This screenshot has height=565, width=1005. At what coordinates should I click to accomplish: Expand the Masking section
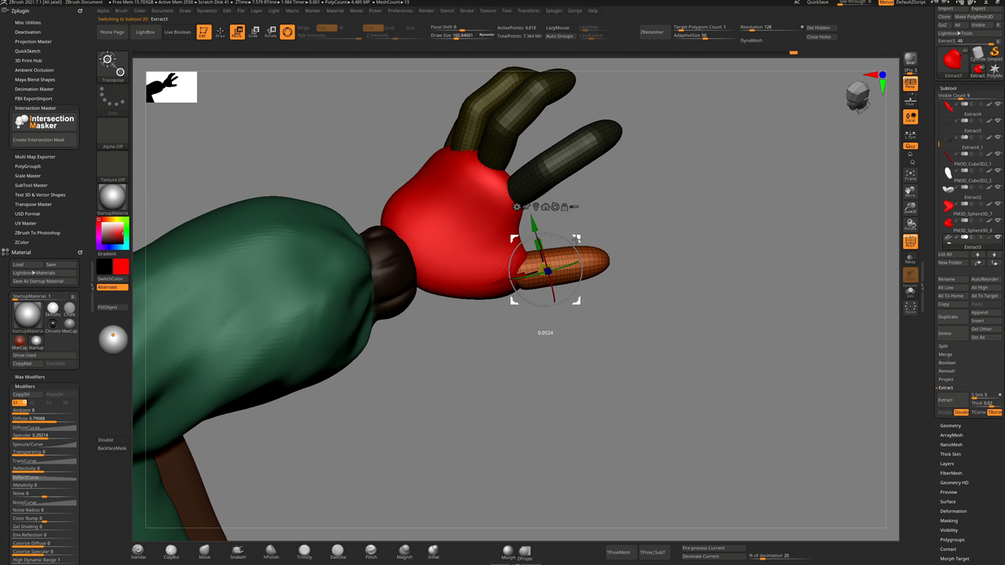coord(949,521)
